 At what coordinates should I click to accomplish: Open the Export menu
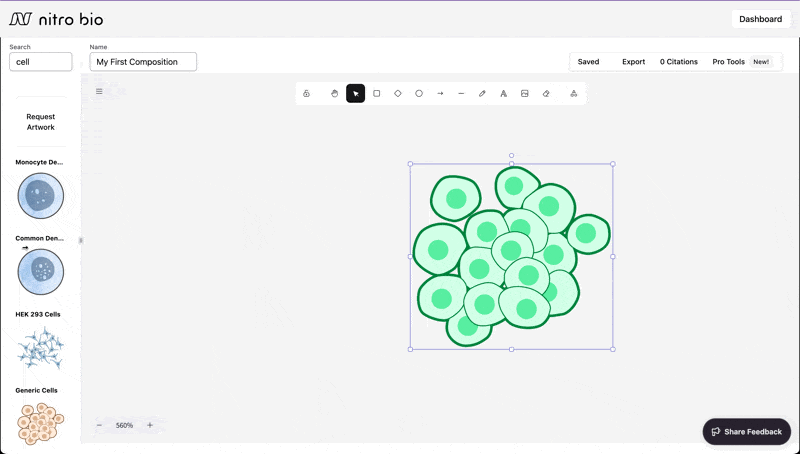click(633, 62)
